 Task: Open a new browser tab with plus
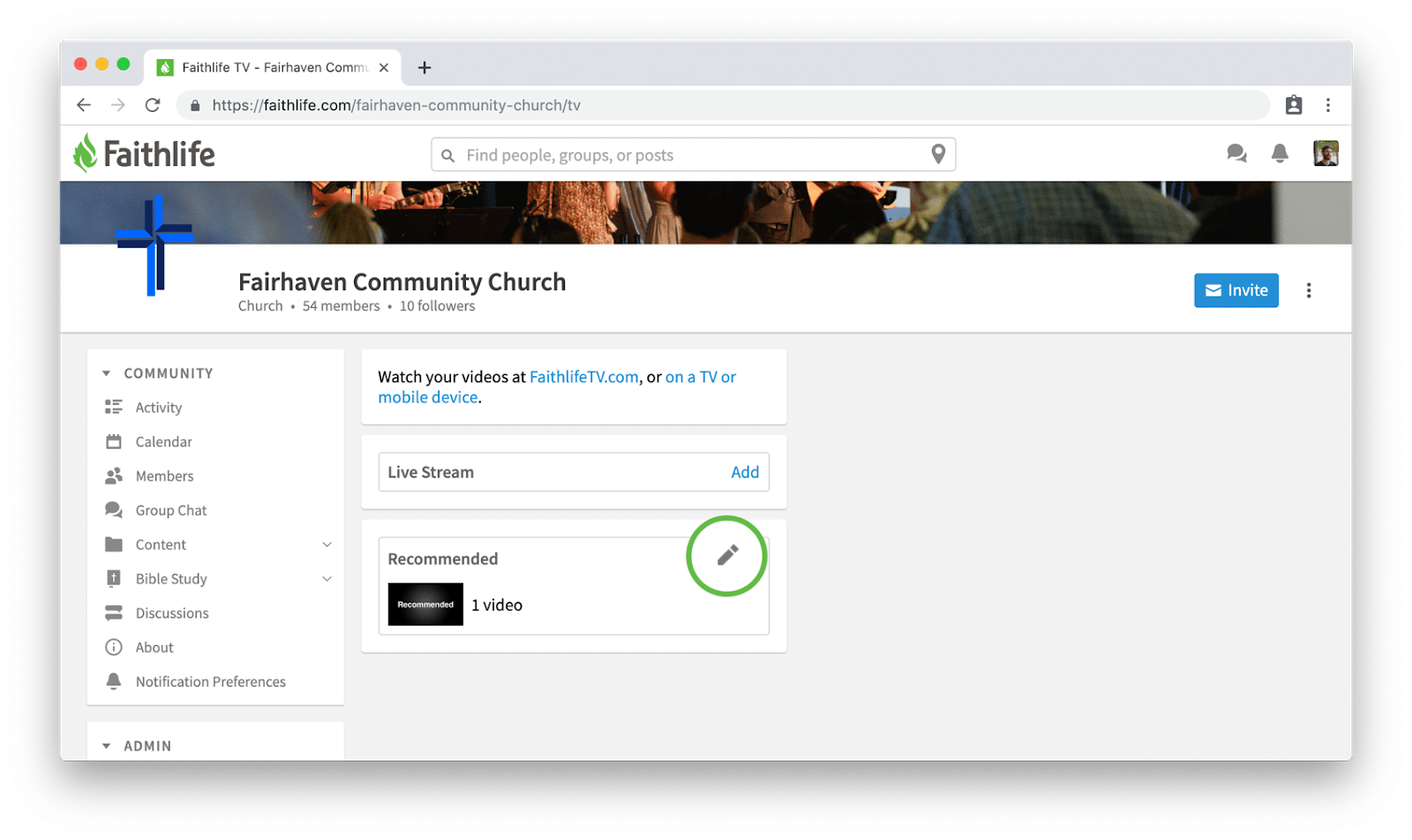(424, 67)
